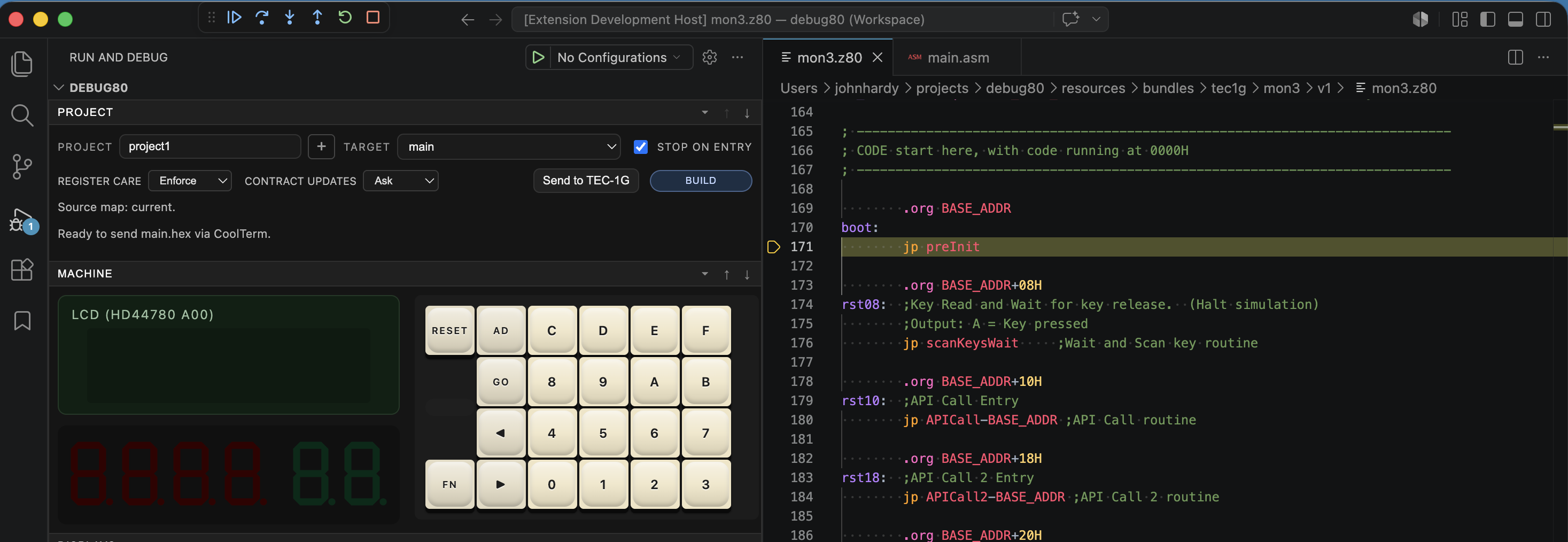Screen dimensions: 1568x542
Task: Tap right arrow key on keypad
Action: click(x=501, y=485)
